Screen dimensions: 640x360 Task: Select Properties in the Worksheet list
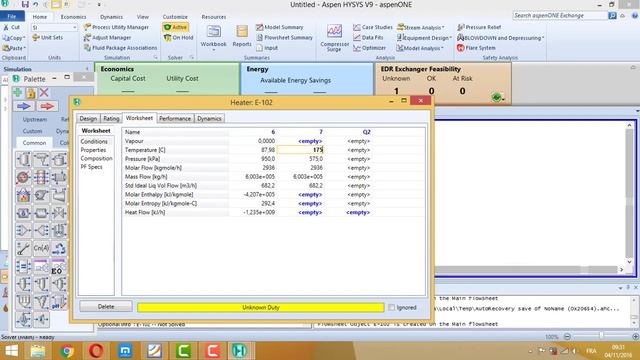click(93, 150)
